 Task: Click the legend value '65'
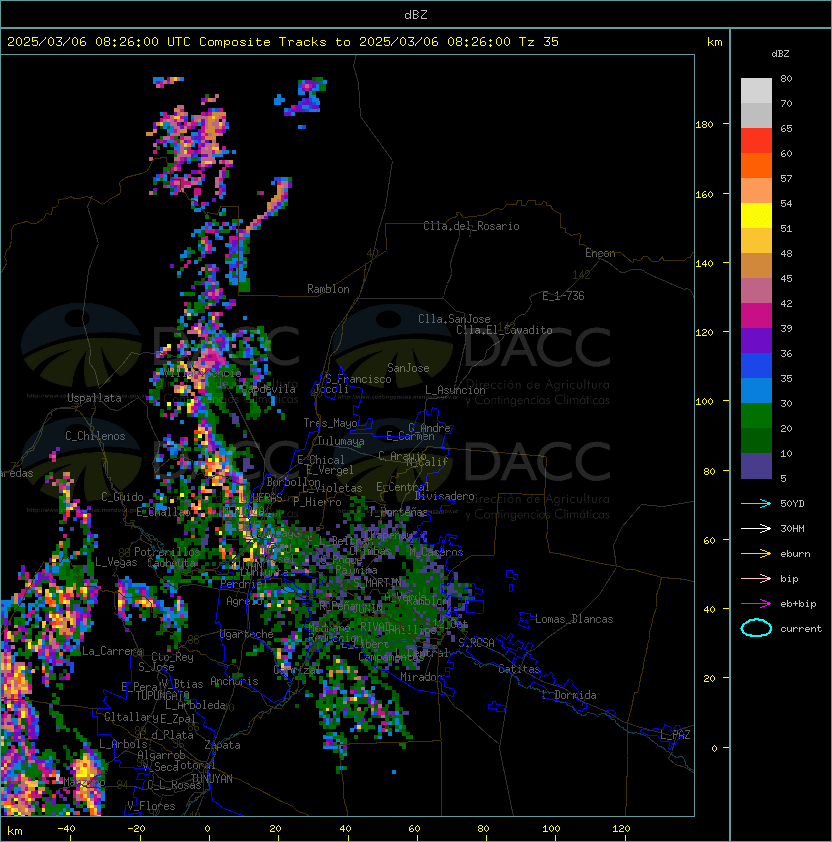point(786,129)
